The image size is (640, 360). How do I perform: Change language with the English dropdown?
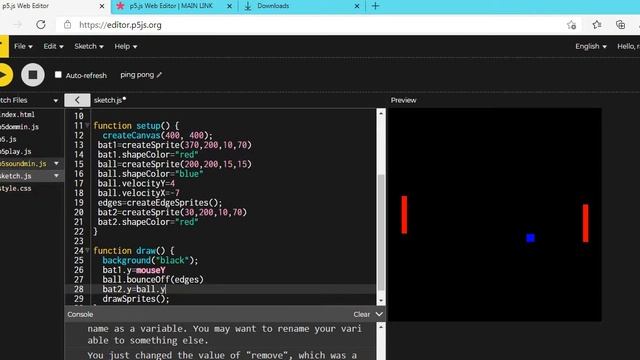click(591, 47)
